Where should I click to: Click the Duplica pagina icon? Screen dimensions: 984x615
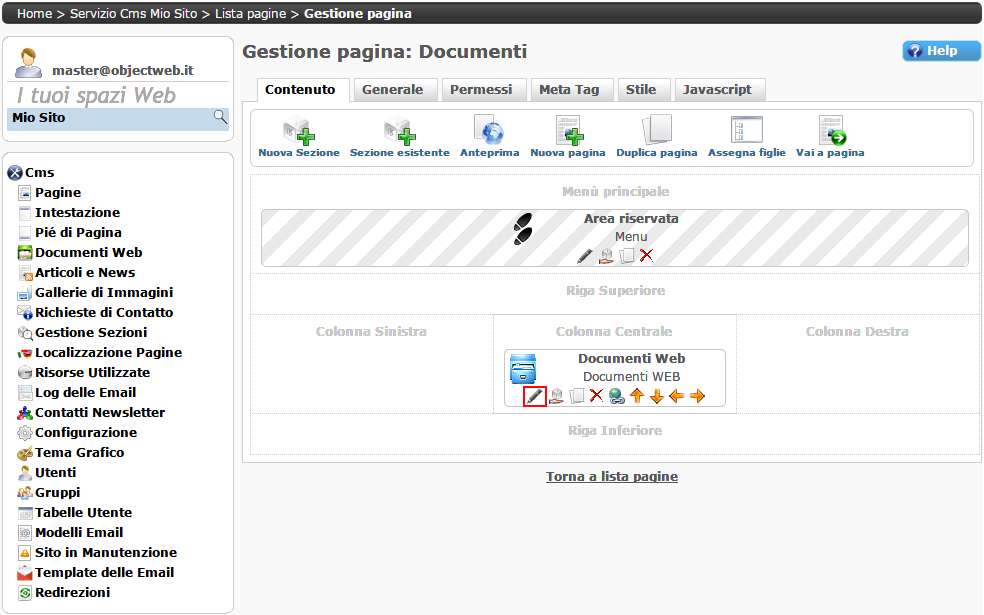coord(656,131)
